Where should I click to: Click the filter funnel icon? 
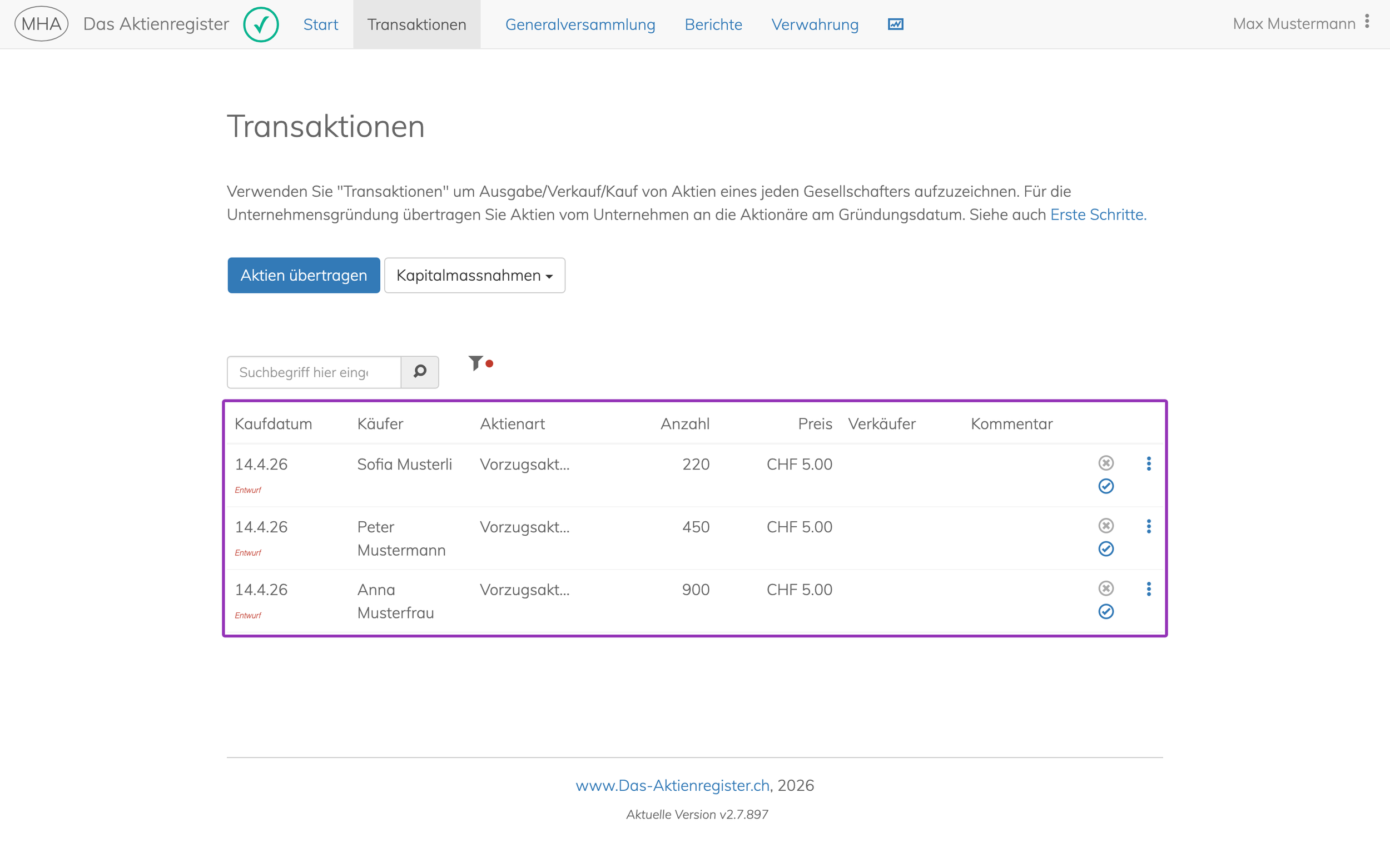point(475,363)
